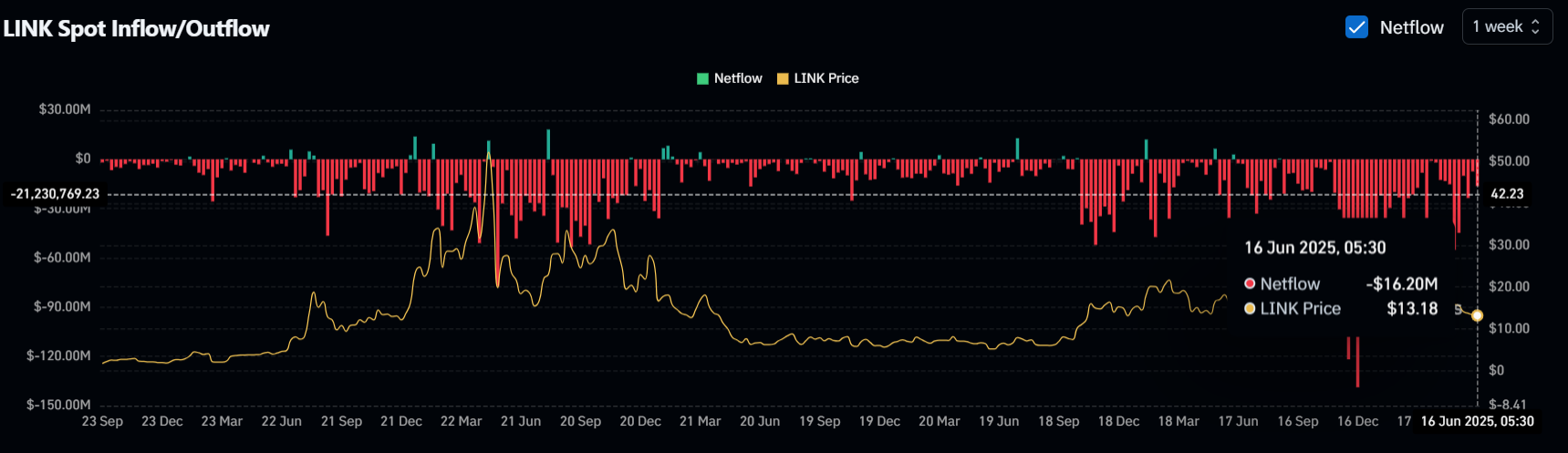1568x453 pixels.
Task: Click the $50.00 right axis label
Action: pyautogui.click(x=1509, y=161)
